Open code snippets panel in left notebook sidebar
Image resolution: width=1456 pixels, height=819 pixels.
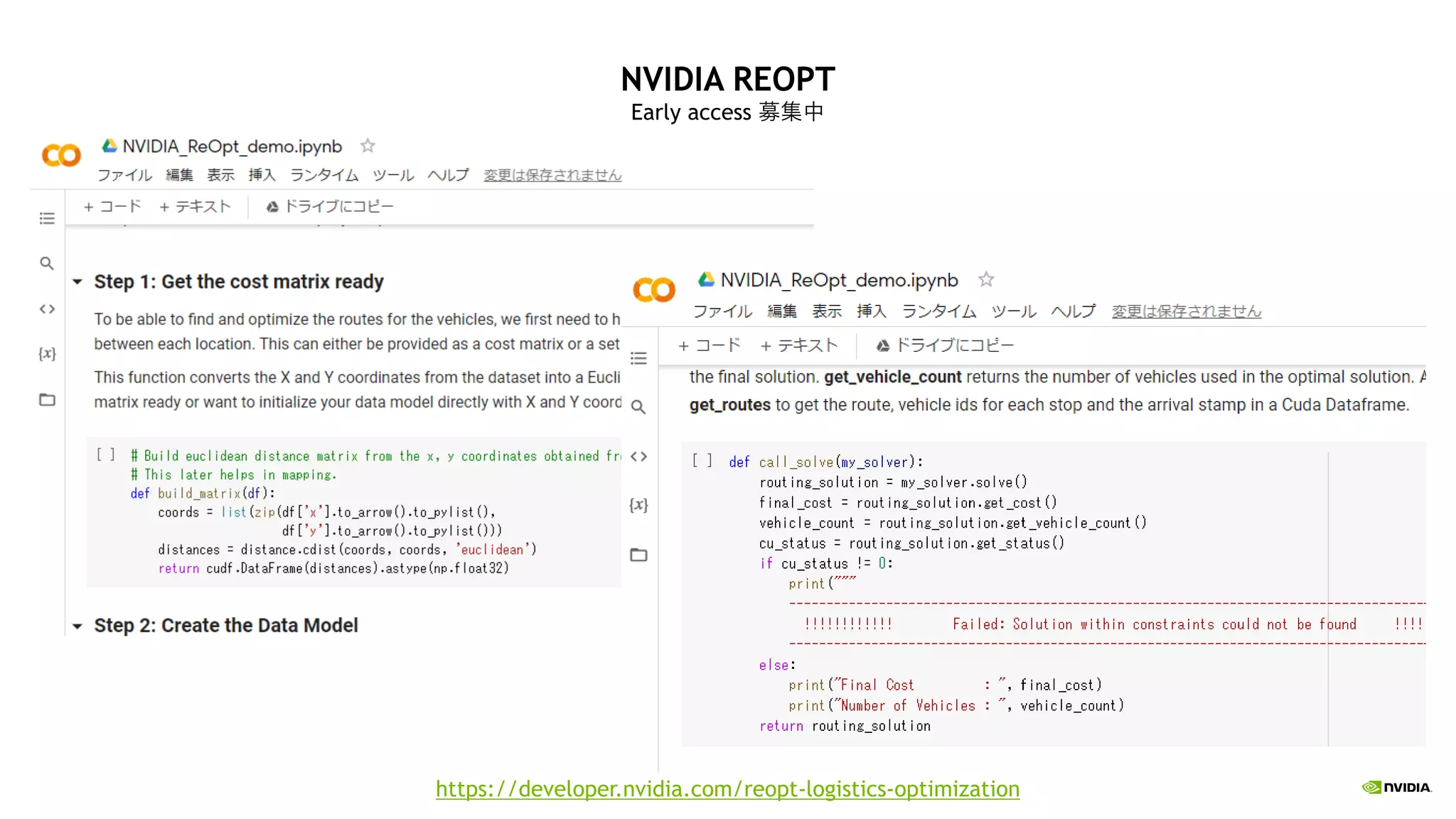(47, 309)
